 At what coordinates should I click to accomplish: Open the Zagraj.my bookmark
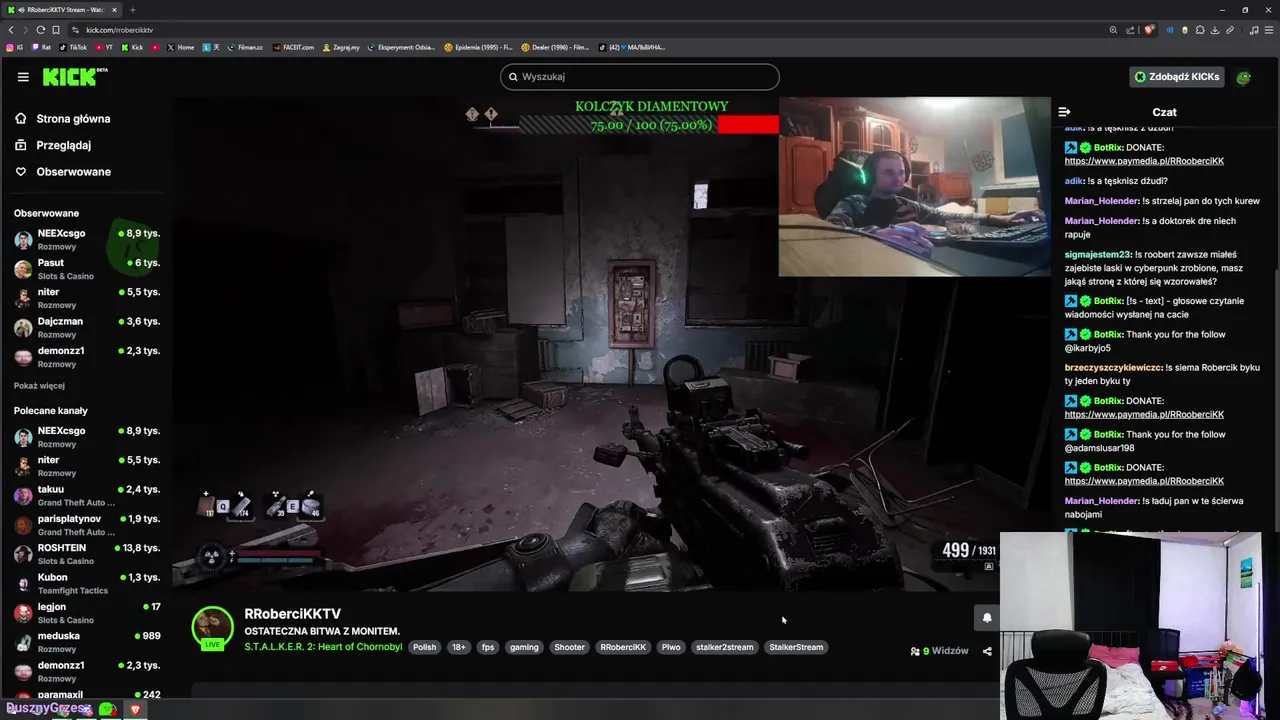341,47
